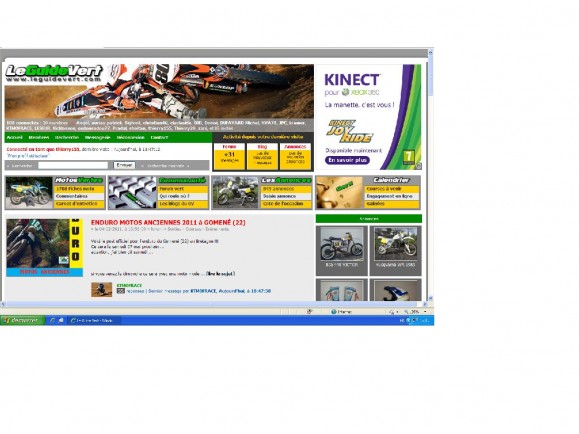Open the Qui roule où ? link
This screenshot has width=579, height=434.
point(183,196)
